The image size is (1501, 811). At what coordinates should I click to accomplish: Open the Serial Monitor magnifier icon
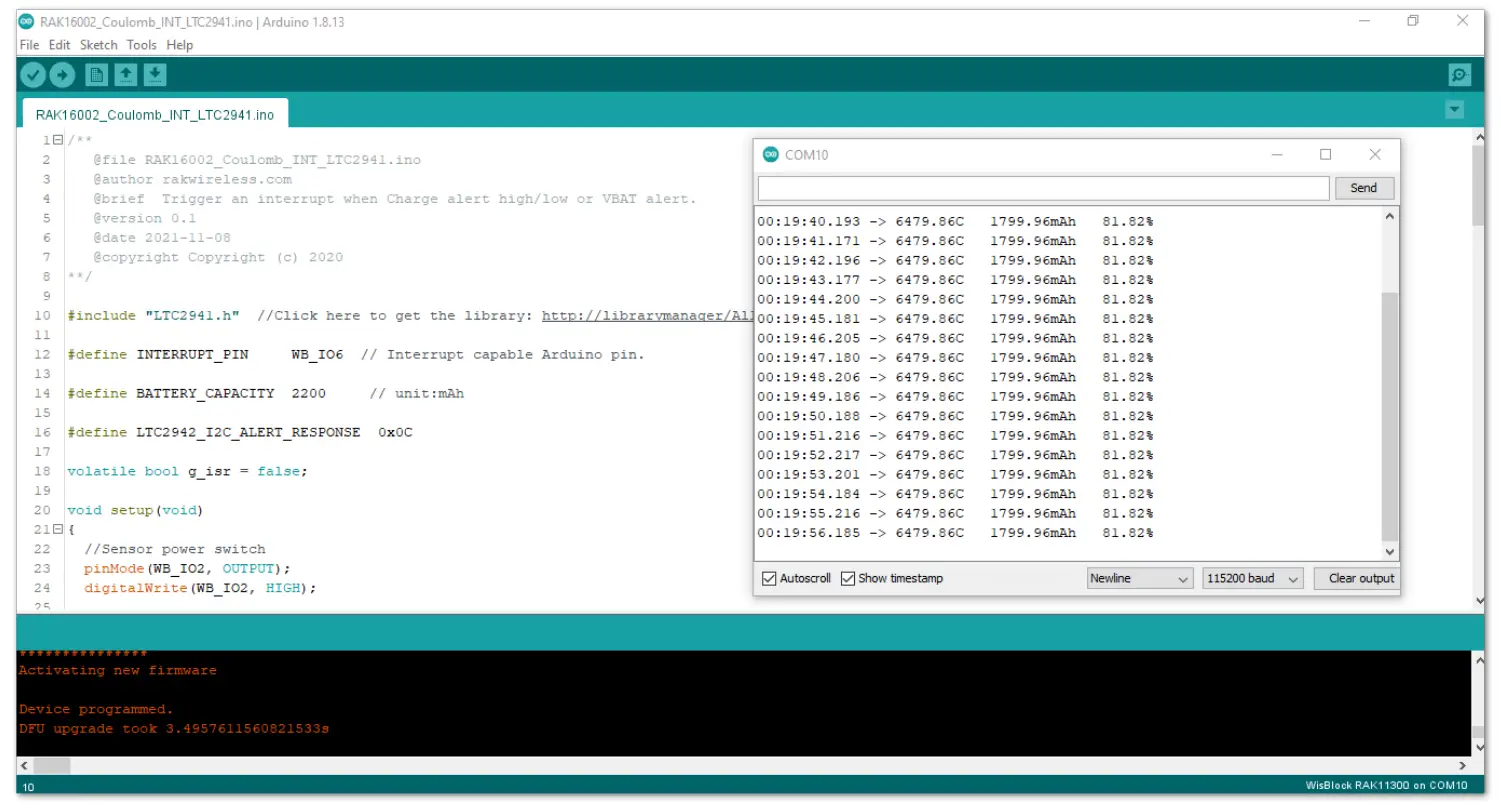1460,75
